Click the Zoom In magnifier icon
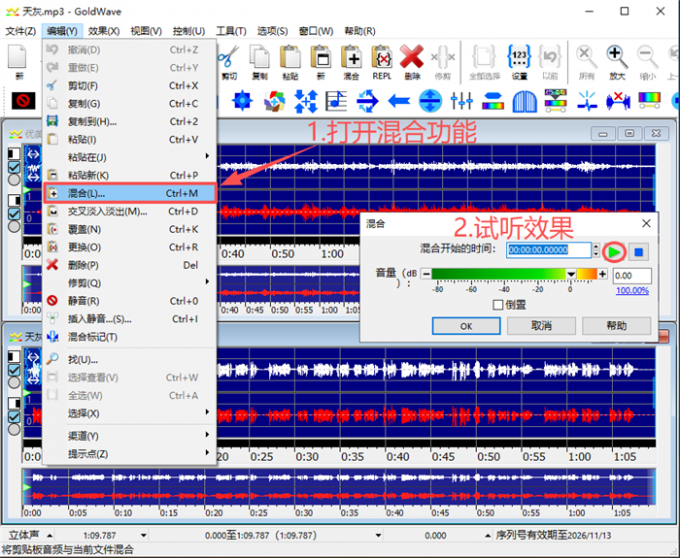680x558 pixels. click(617, 61)
